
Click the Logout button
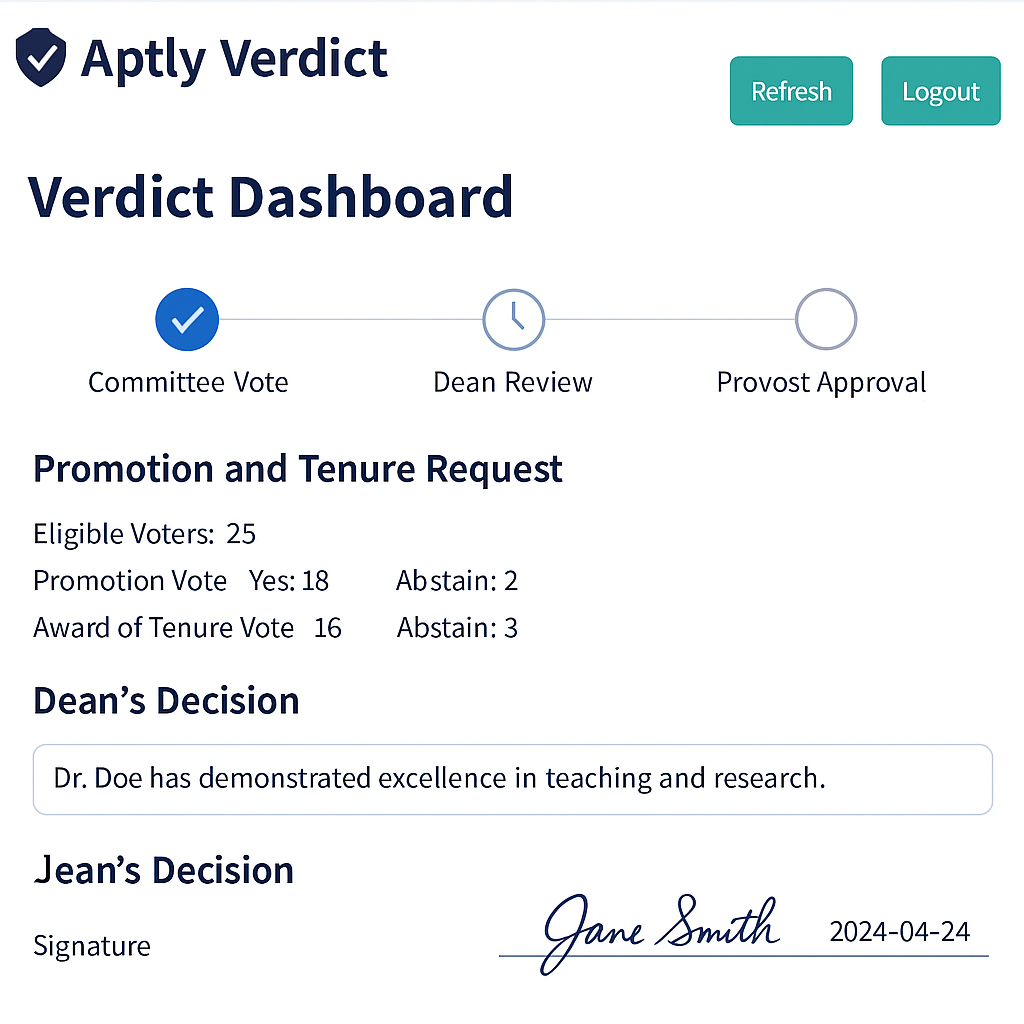(940, 91)
